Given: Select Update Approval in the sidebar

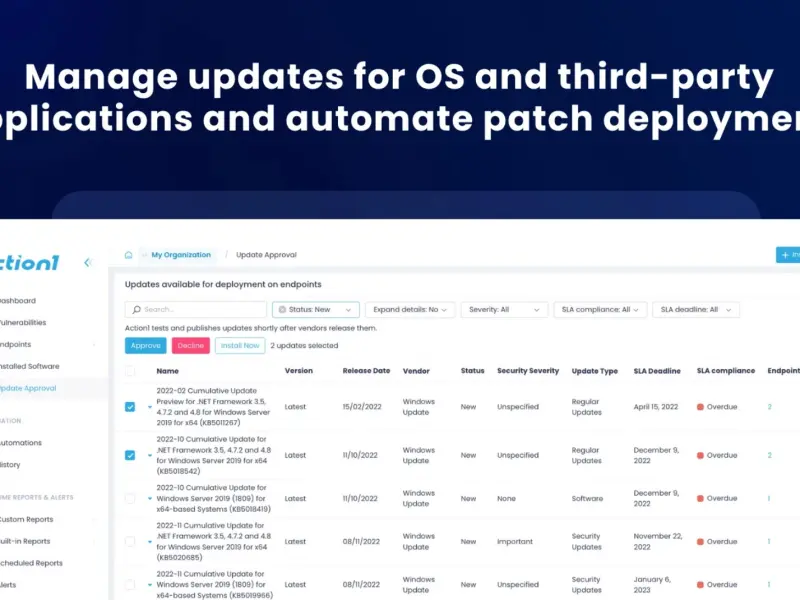Looking at the screenshot, I should click(28, 388).
